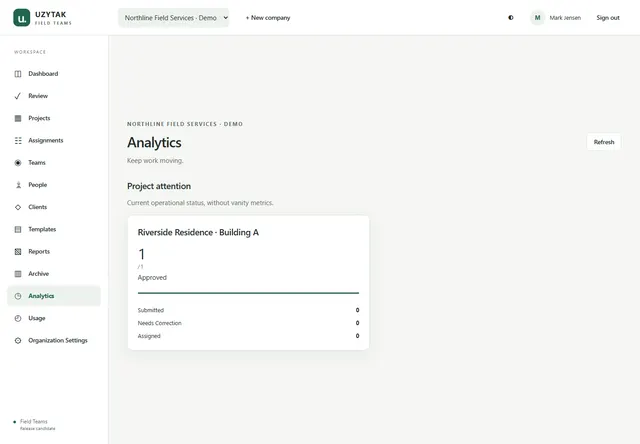Click the Submitted count value
The width and height of the screenshot is (640, 444).
click(357, 310)
